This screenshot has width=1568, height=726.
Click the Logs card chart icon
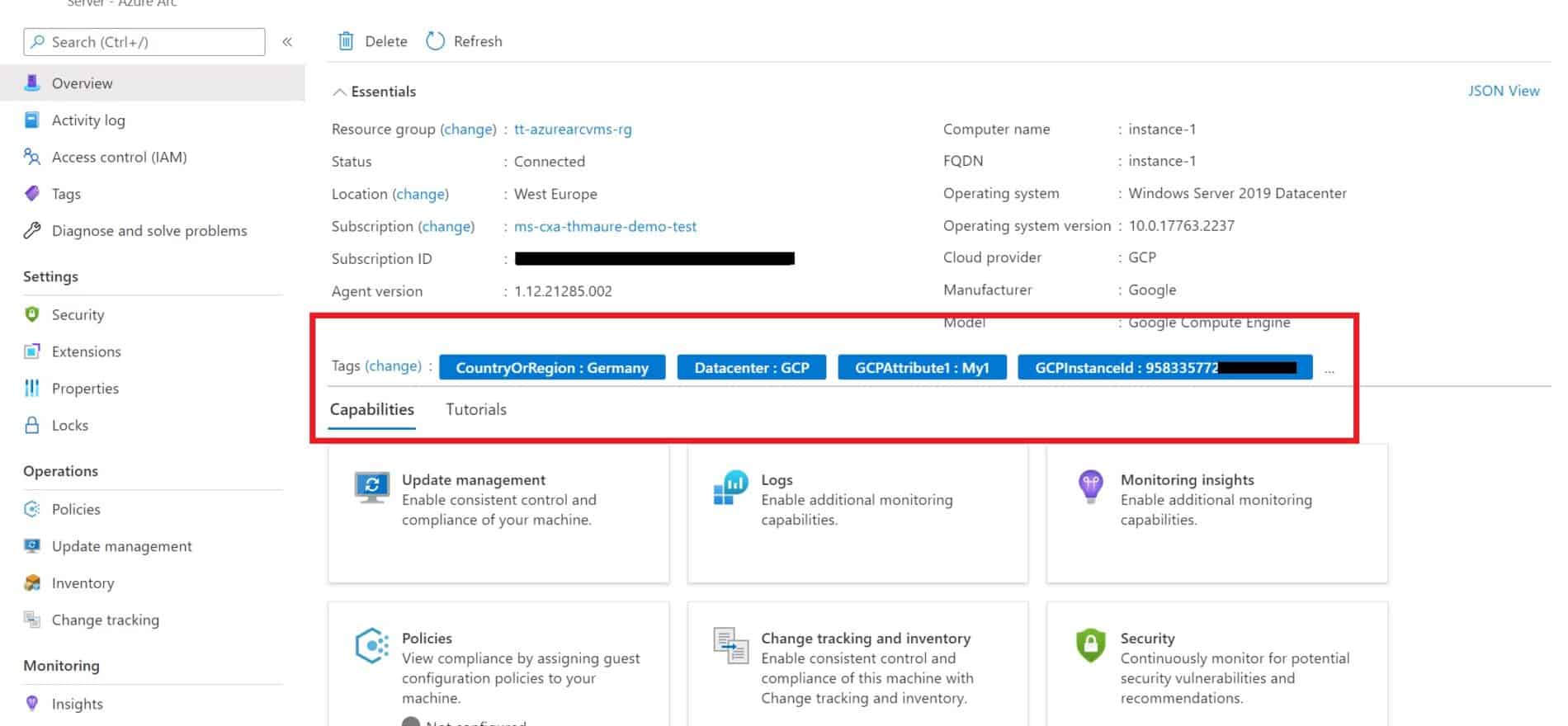click(730, 487)
